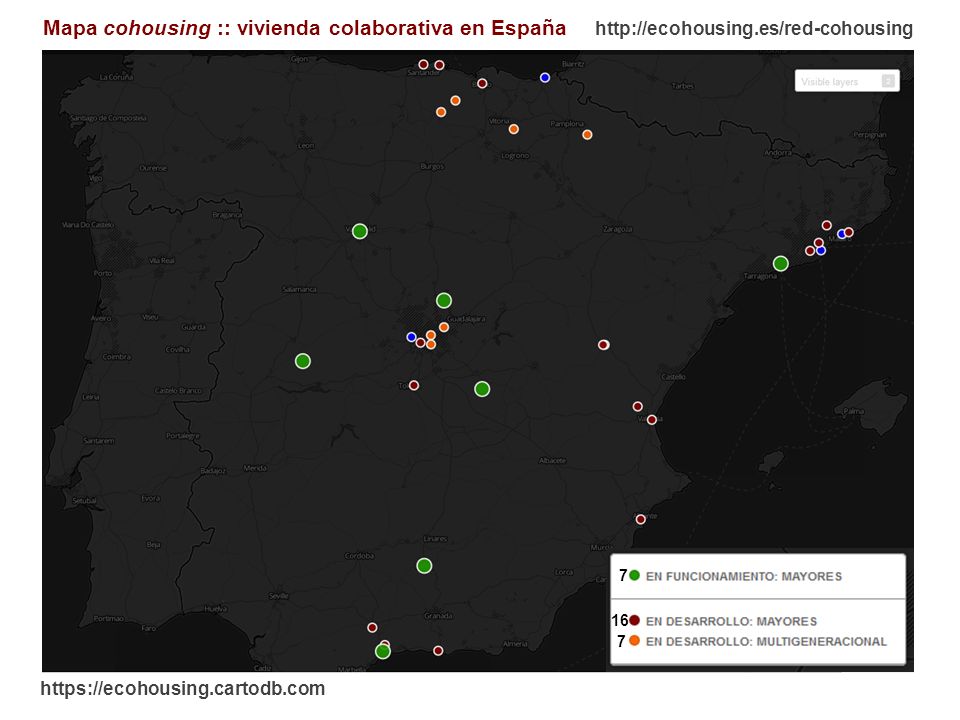Click the dark red legend dot for Mayores
960x720 pixels.
(x=634, y=621)
